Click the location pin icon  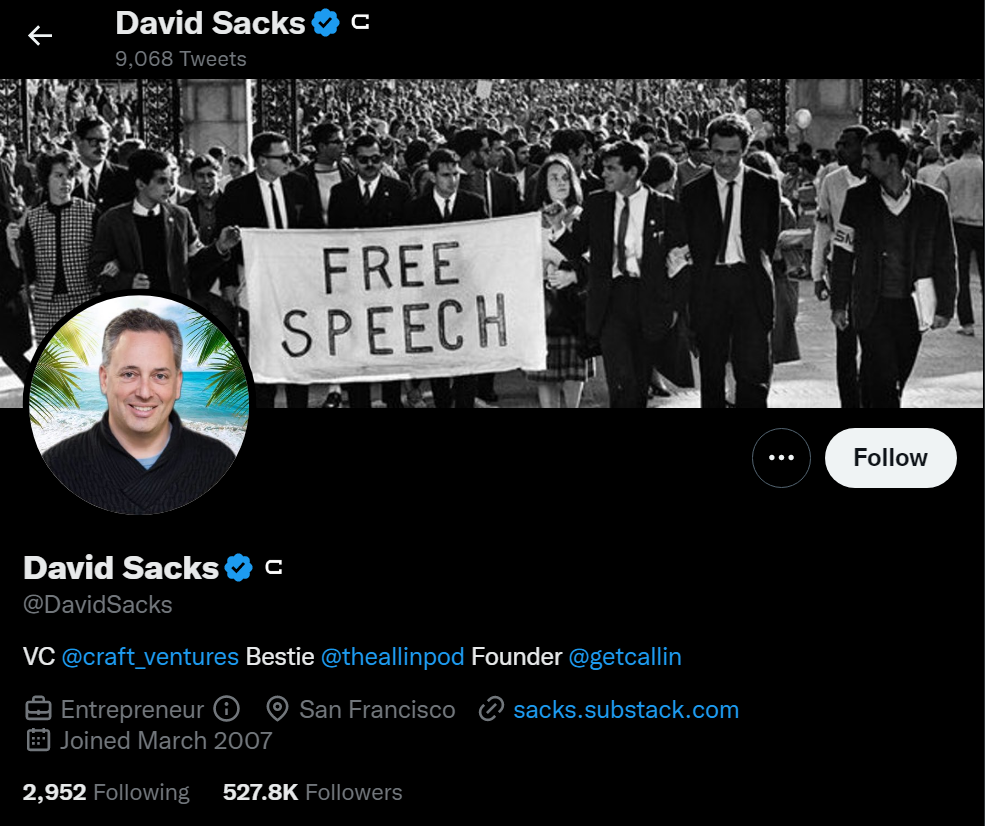(x=278, y=710)
